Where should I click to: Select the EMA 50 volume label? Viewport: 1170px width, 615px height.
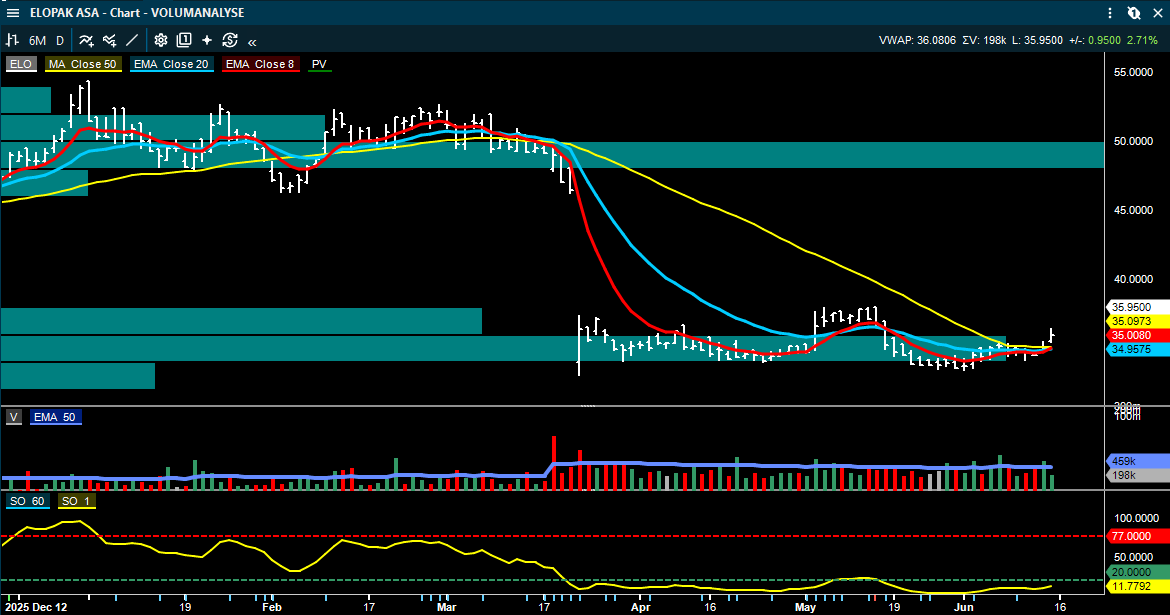(55, 417)
